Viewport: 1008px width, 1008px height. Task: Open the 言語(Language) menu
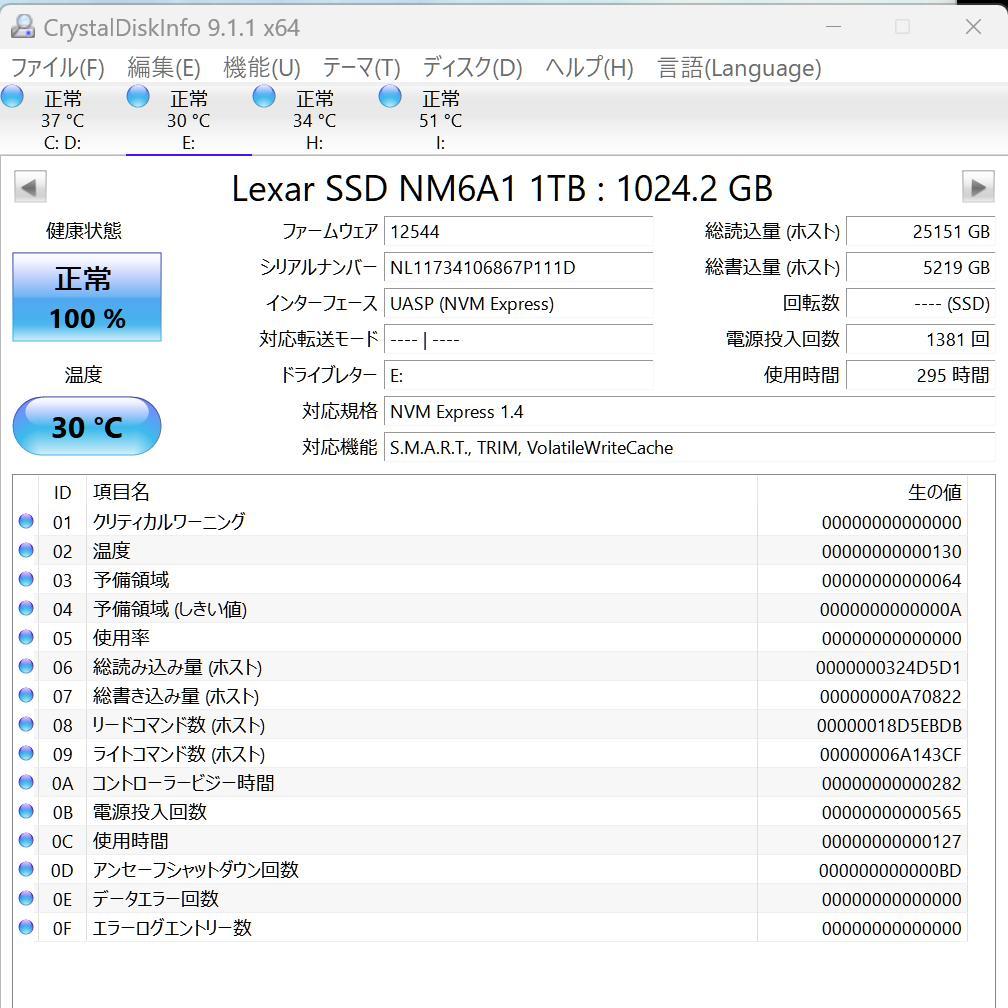click(x=738, y=68)
